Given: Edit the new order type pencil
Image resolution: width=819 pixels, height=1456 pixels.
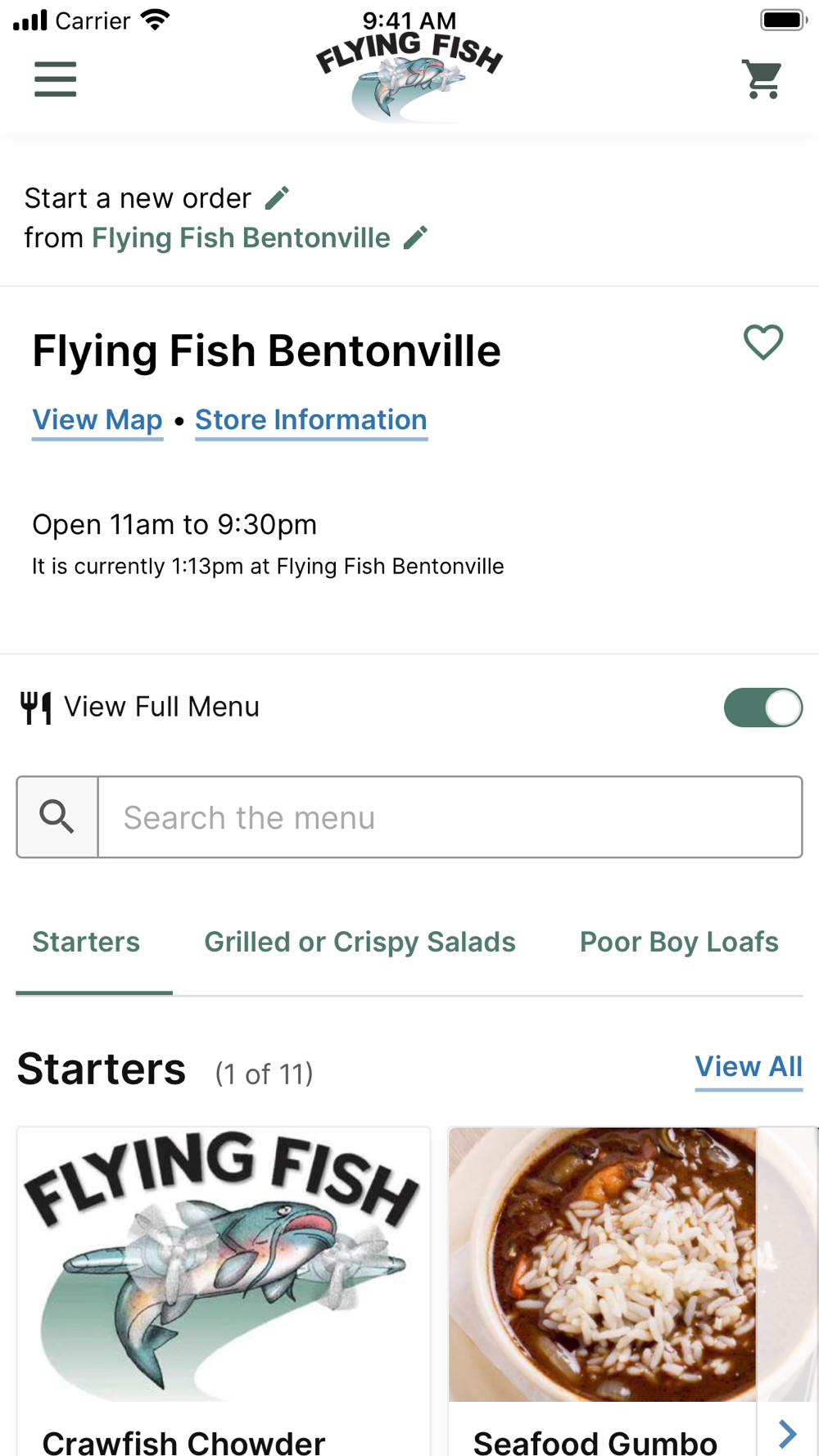Looking at the screenshot, I should 278,198.
